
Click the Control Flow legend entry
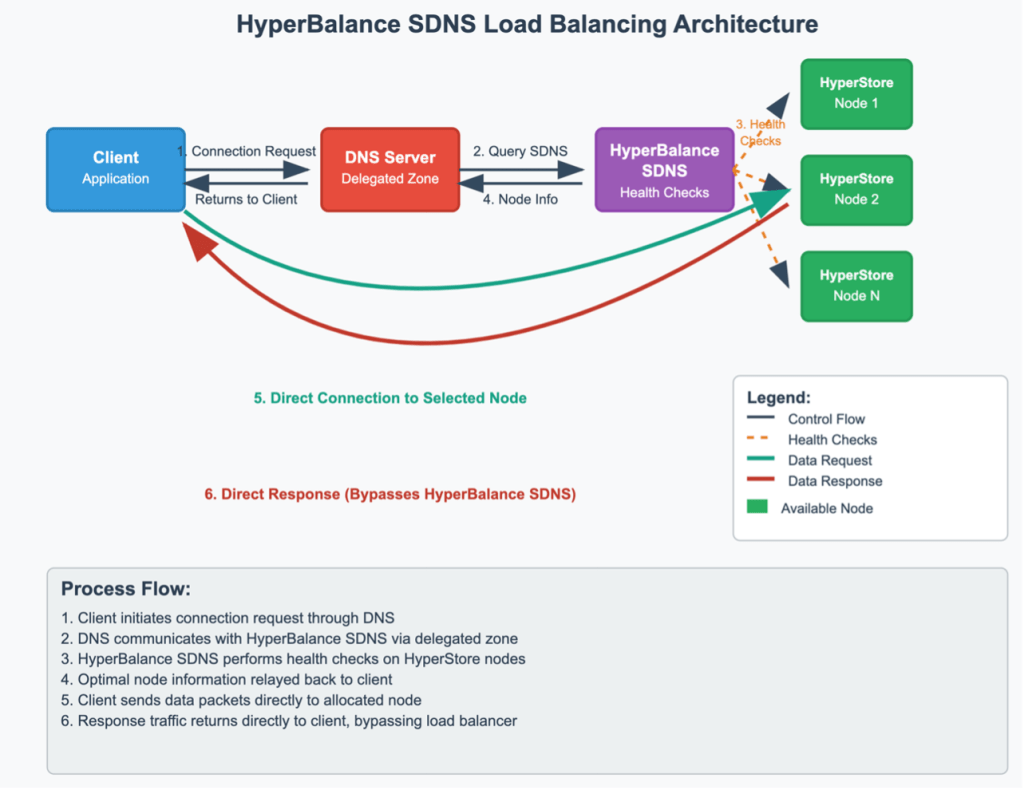(806, 419)
